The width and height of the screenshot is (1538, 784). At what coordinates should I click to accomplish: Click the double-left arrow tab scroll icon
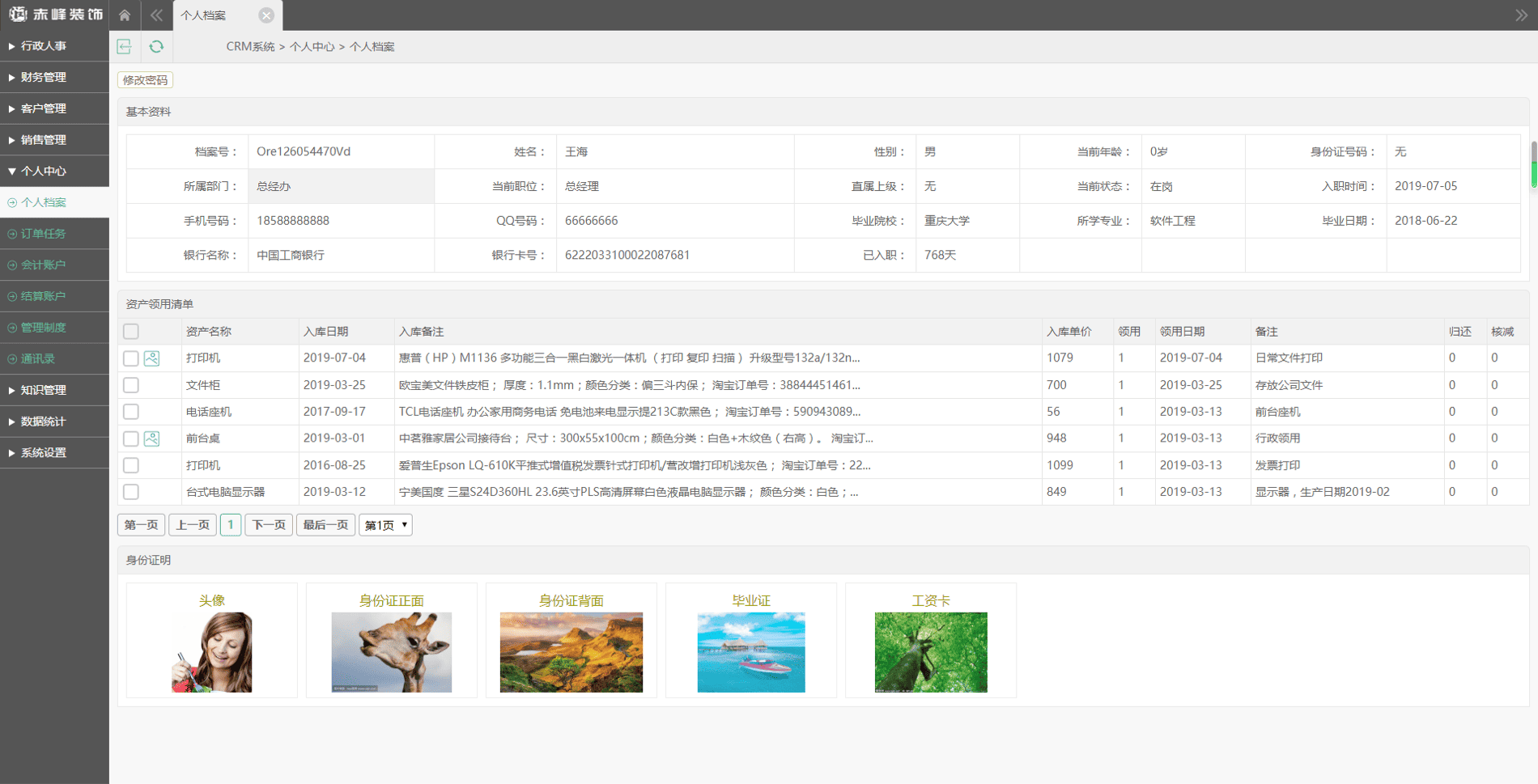click(x=156, y=15)
